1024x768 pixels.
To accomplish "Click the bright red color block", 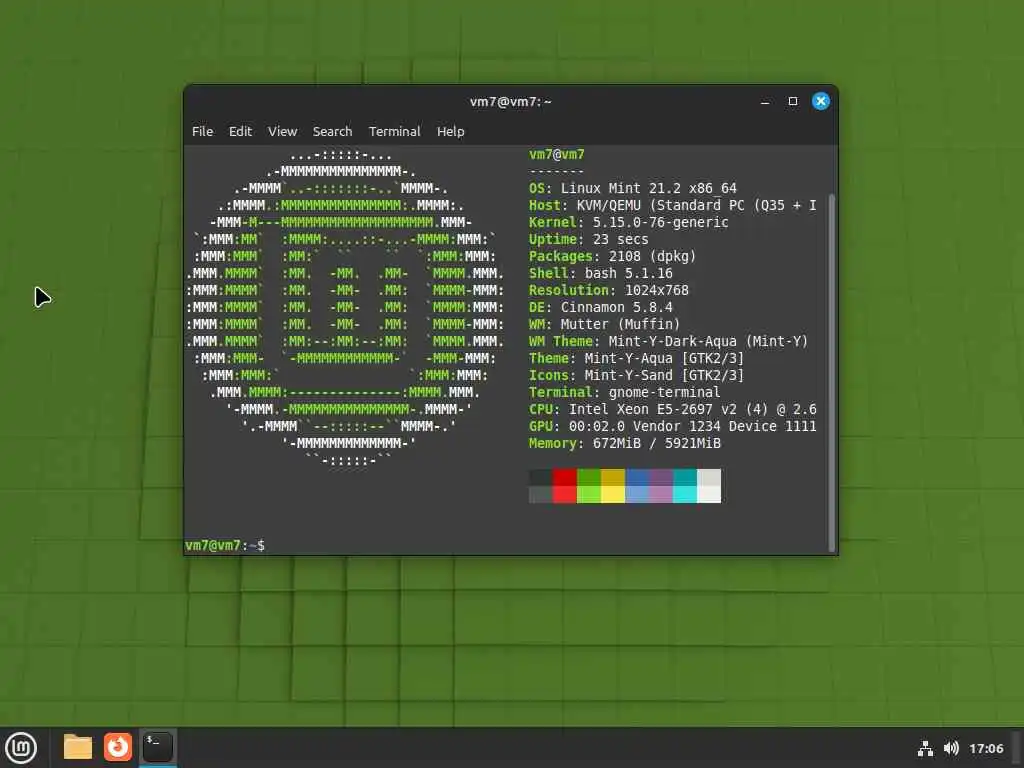I will (x=564, y=494).
